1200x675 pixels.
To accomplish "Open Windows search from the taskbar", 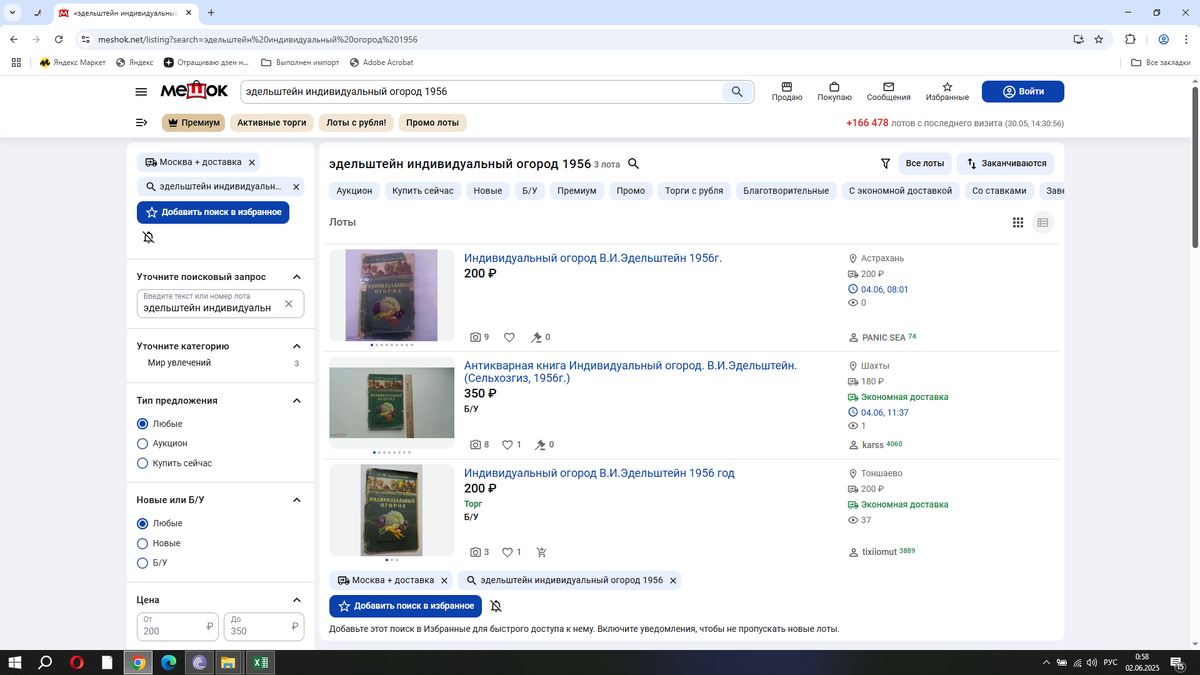I will click(x=45, y=662).
